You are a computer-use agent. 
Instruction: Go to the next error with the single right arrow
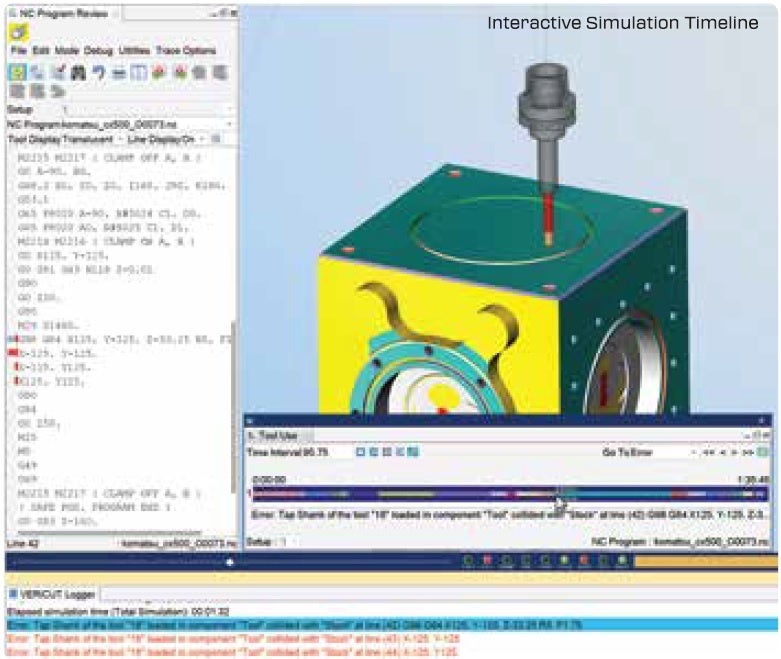point(735,452)
